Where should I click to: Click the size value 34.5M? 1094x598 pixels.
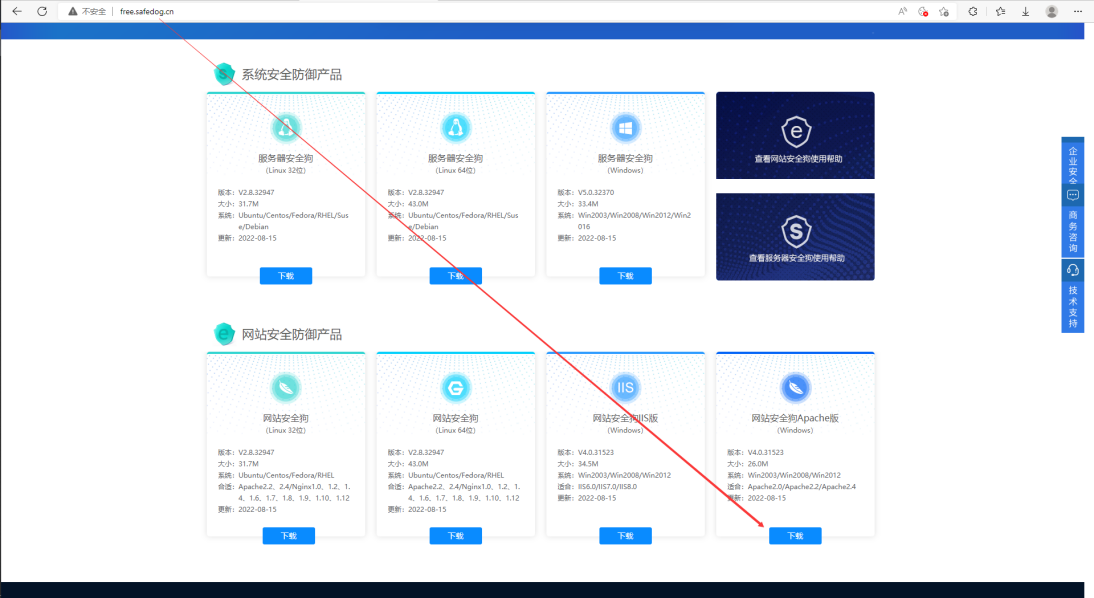pyautogui.click(x=588, y=464)
